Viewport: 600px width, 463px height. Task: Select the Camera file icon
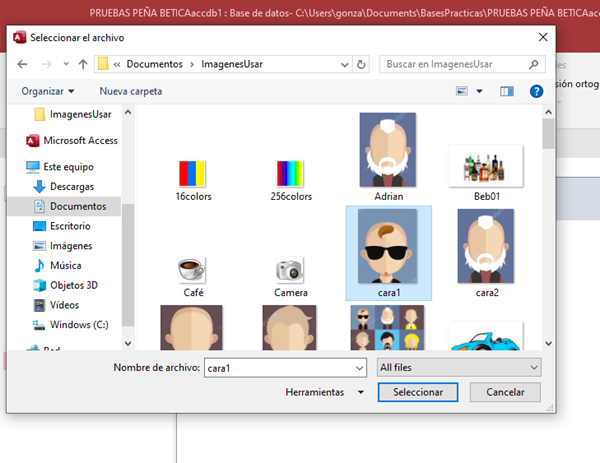[290, 269]
